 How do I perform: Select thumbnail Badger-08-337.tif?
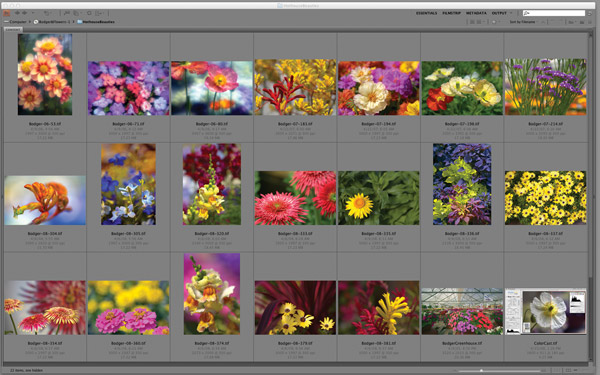545,198
